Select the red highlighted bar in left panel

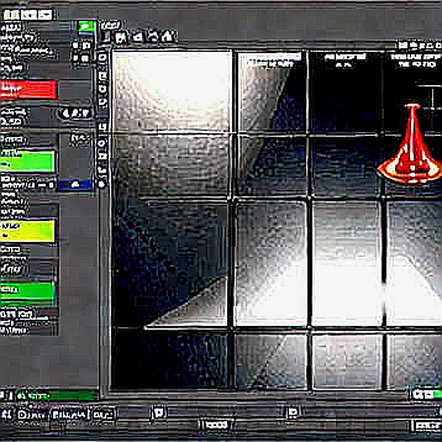point(28,89)
